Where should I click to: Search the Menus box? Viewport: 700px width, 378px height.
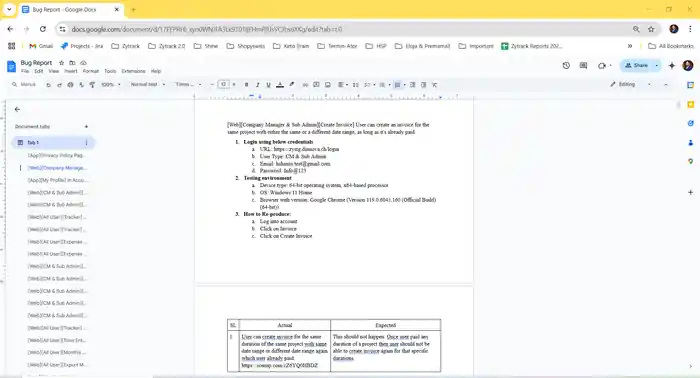pos(24,84)
